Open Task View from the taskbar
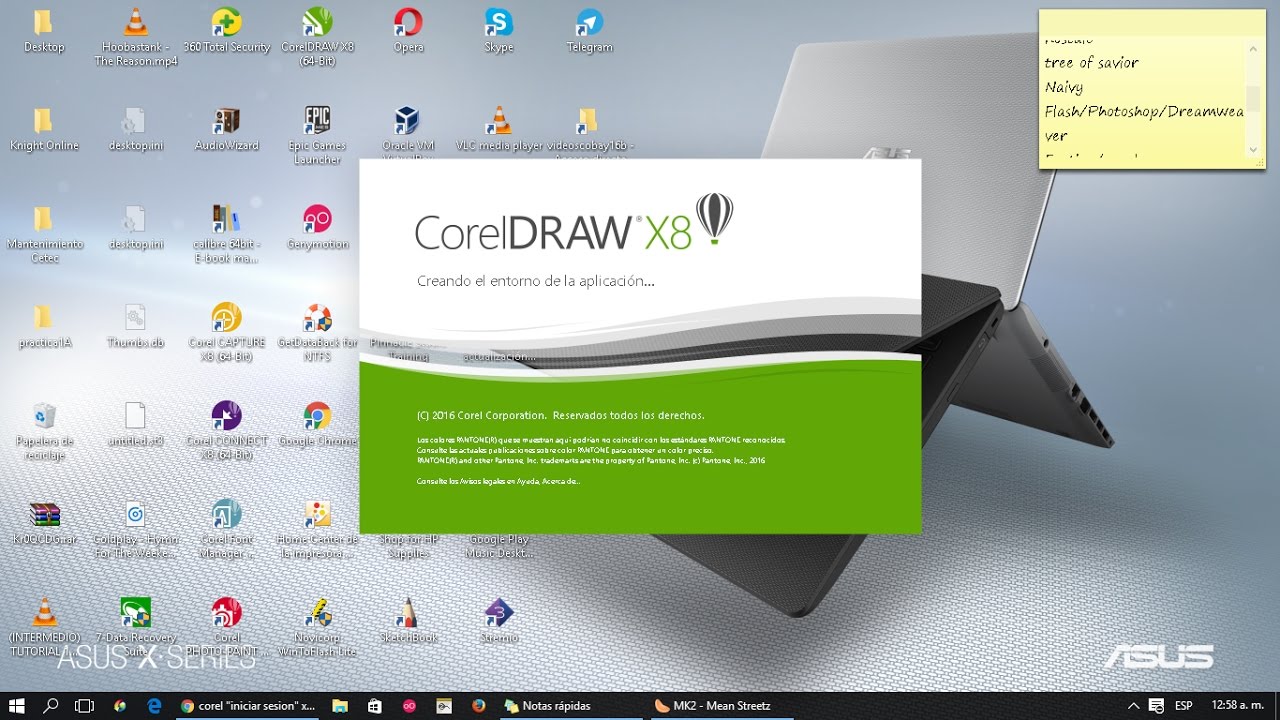 coord(85,705)
